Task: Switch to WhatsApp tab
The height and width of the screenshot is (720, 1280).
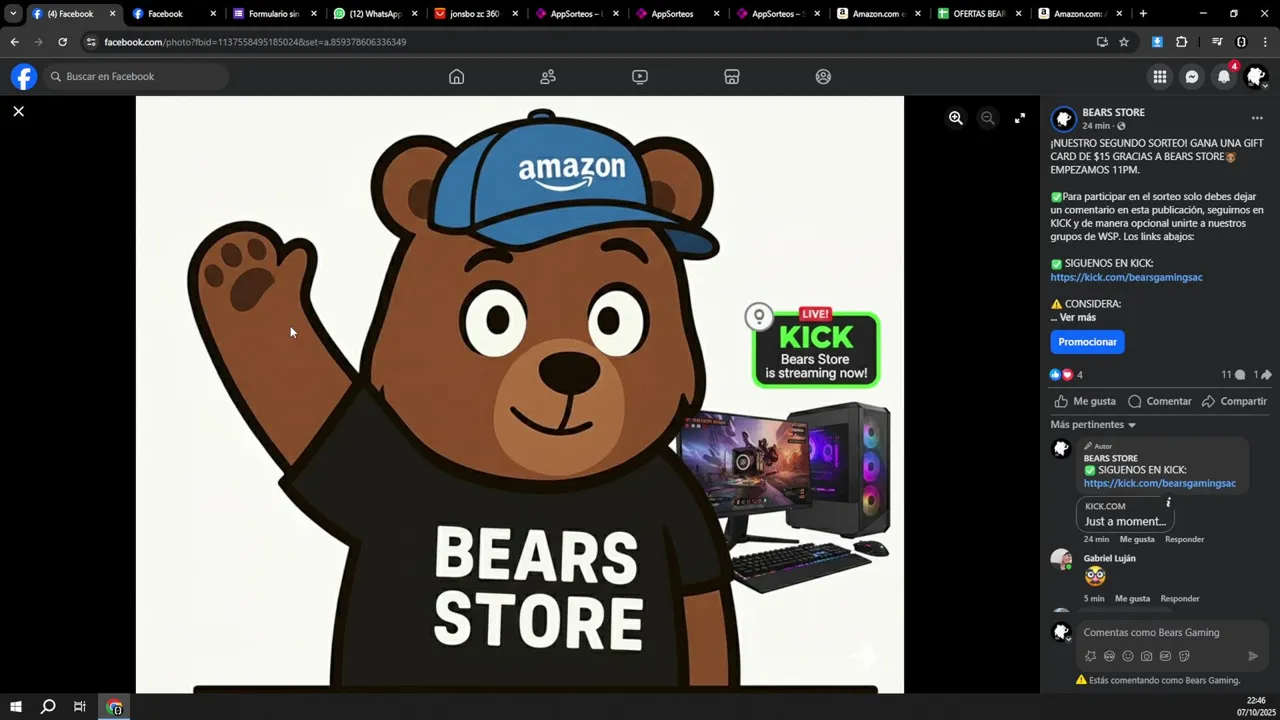Action: pyautogui.click(x=375, y=14)
